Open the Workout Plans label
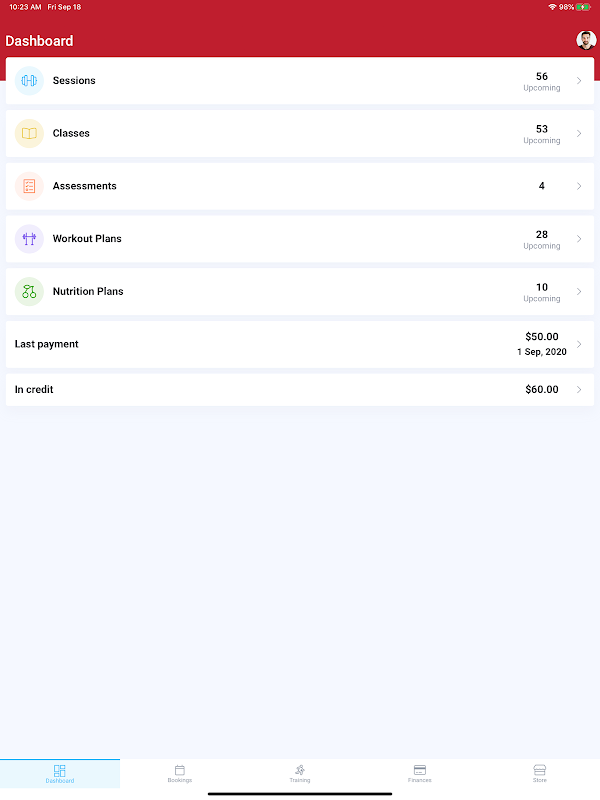600x800 pixels. [87, 239]
